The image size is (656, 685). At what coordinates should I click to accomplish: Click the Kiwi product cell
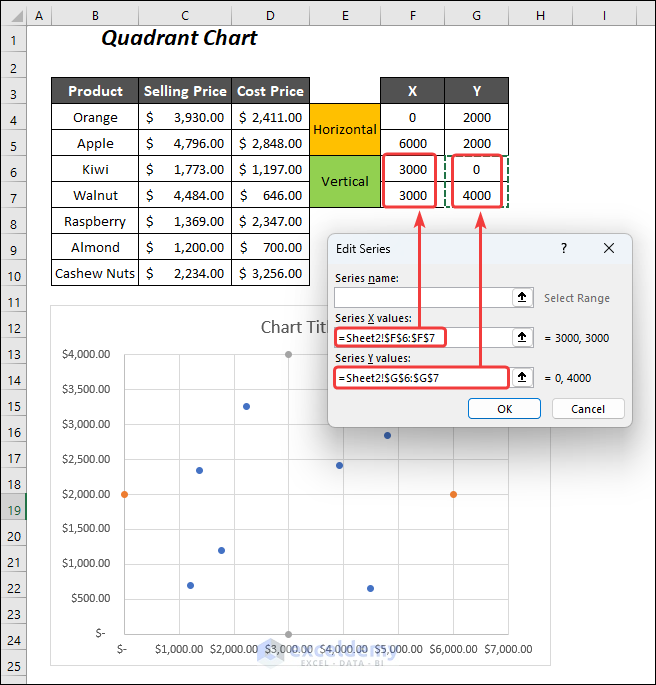click(x=95, y=169)
